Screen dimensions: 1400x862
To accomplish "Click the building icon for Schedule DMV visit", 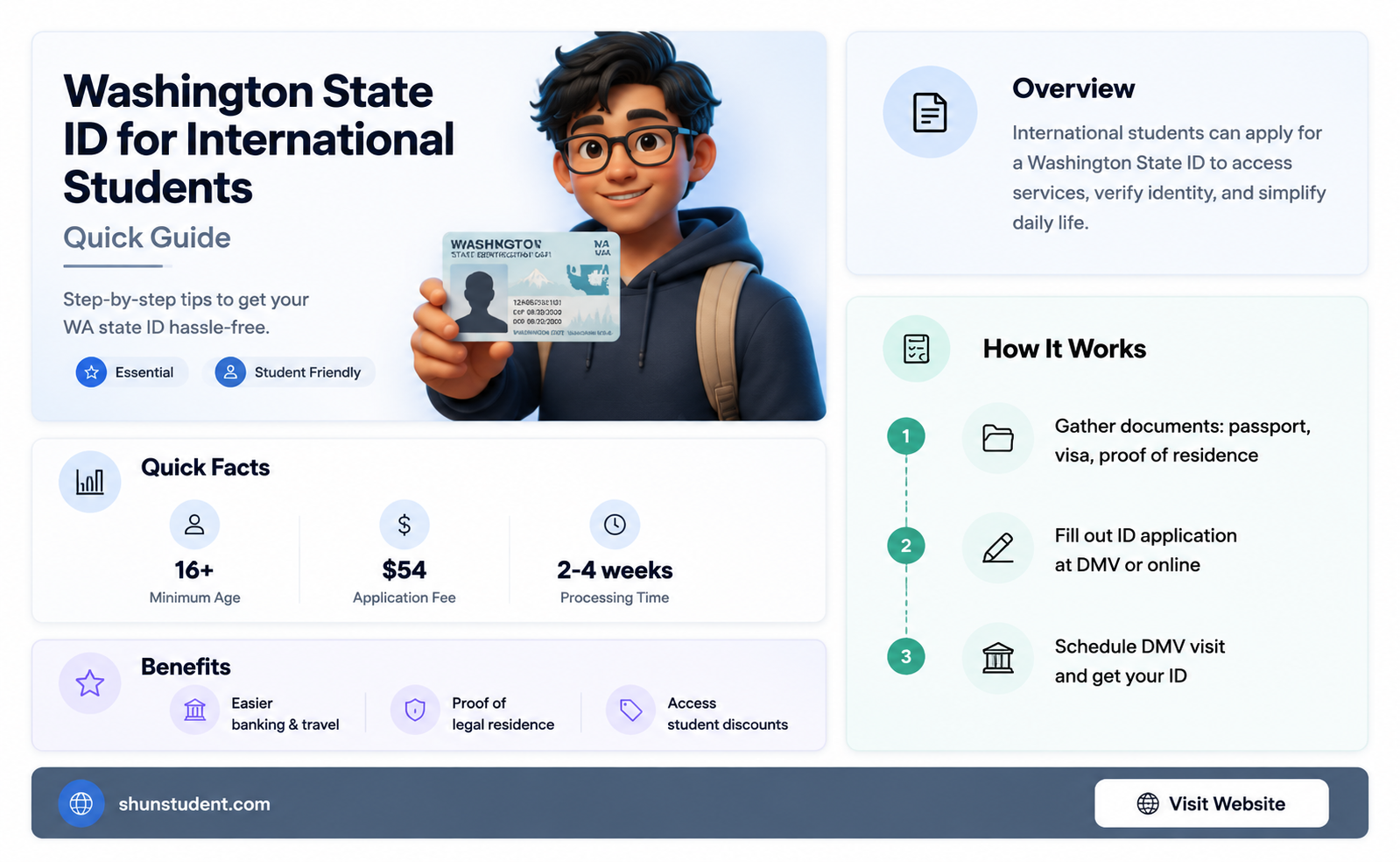I will 998,658.
